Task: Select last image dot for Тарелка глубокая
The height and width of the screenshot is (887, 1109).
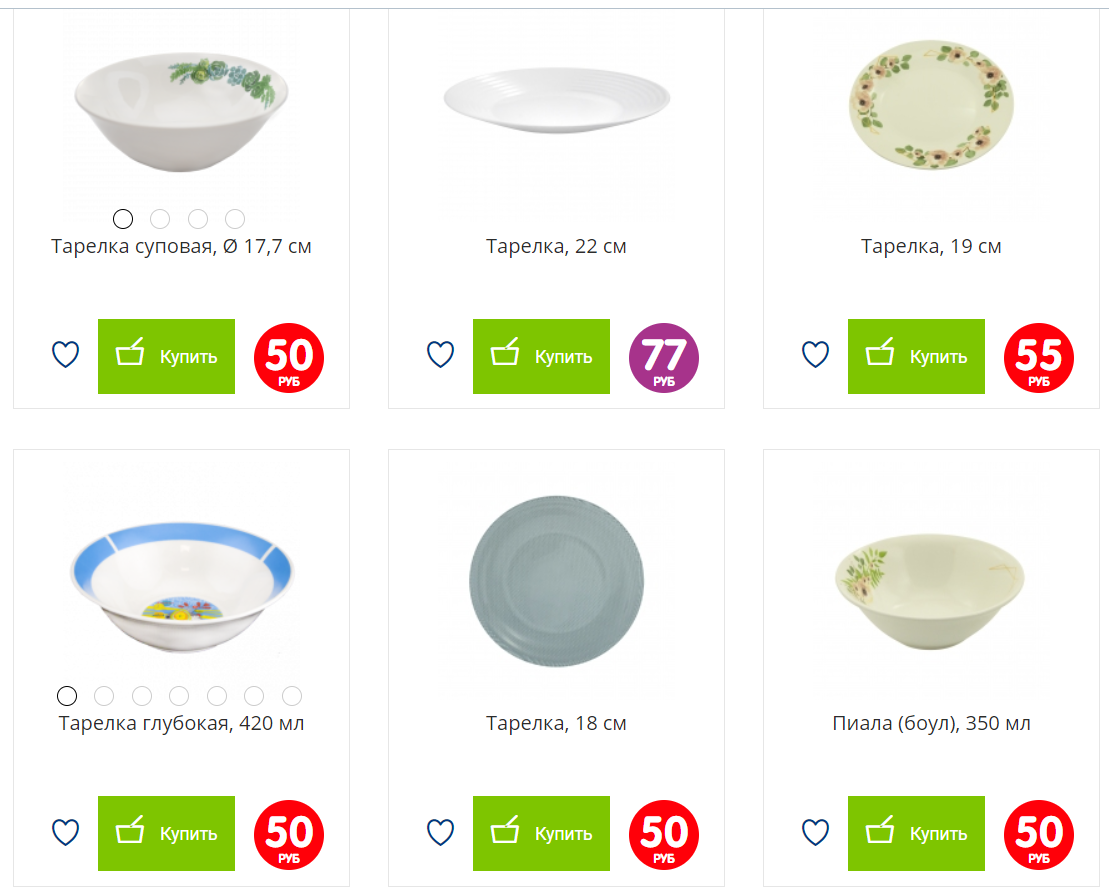Action: tap(291, 696)
